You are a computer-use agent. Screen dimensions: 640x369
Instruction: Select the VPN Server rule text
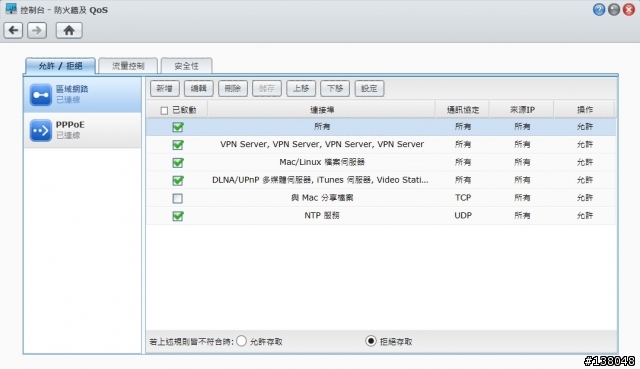point(322,144)
